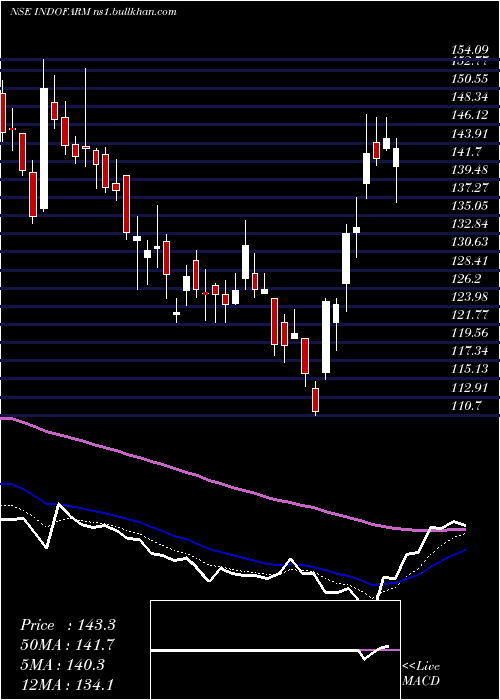Select the 137.27 price axis label
500x700 pixels.
pyautogui.click(x=470, y=188)
